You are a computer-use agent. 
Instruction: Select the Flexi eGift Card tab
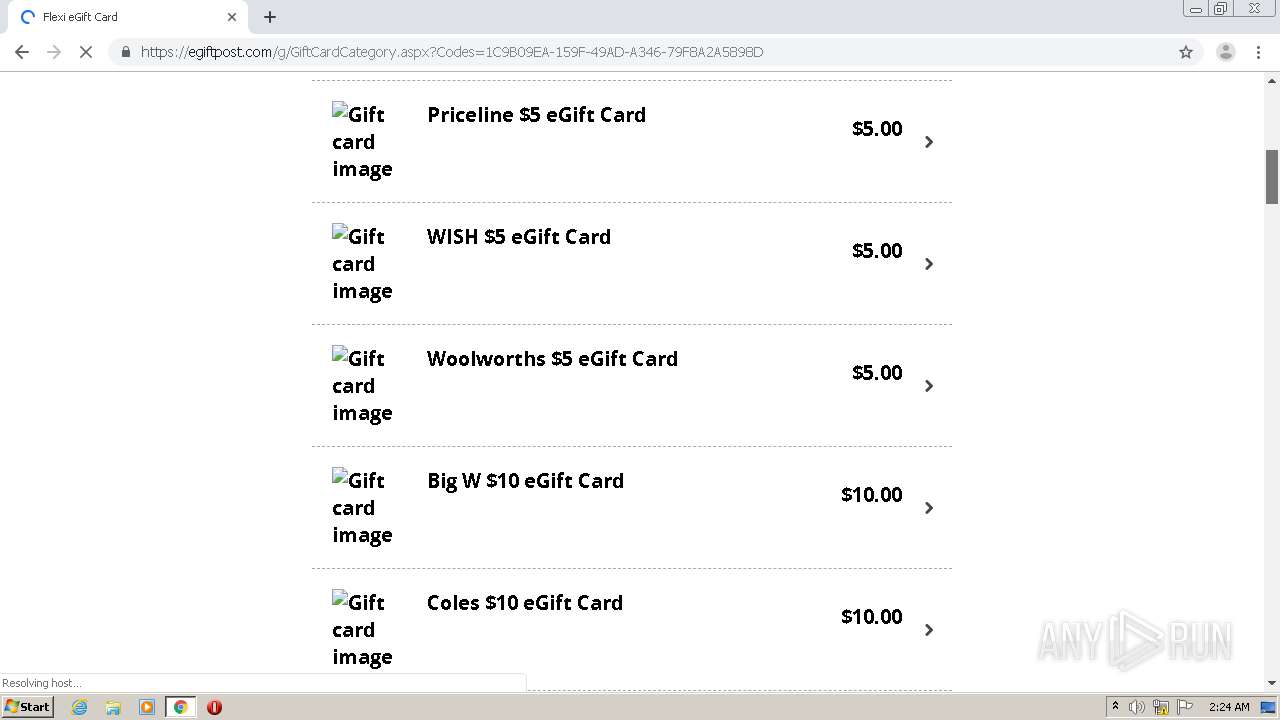coord(120,17)
